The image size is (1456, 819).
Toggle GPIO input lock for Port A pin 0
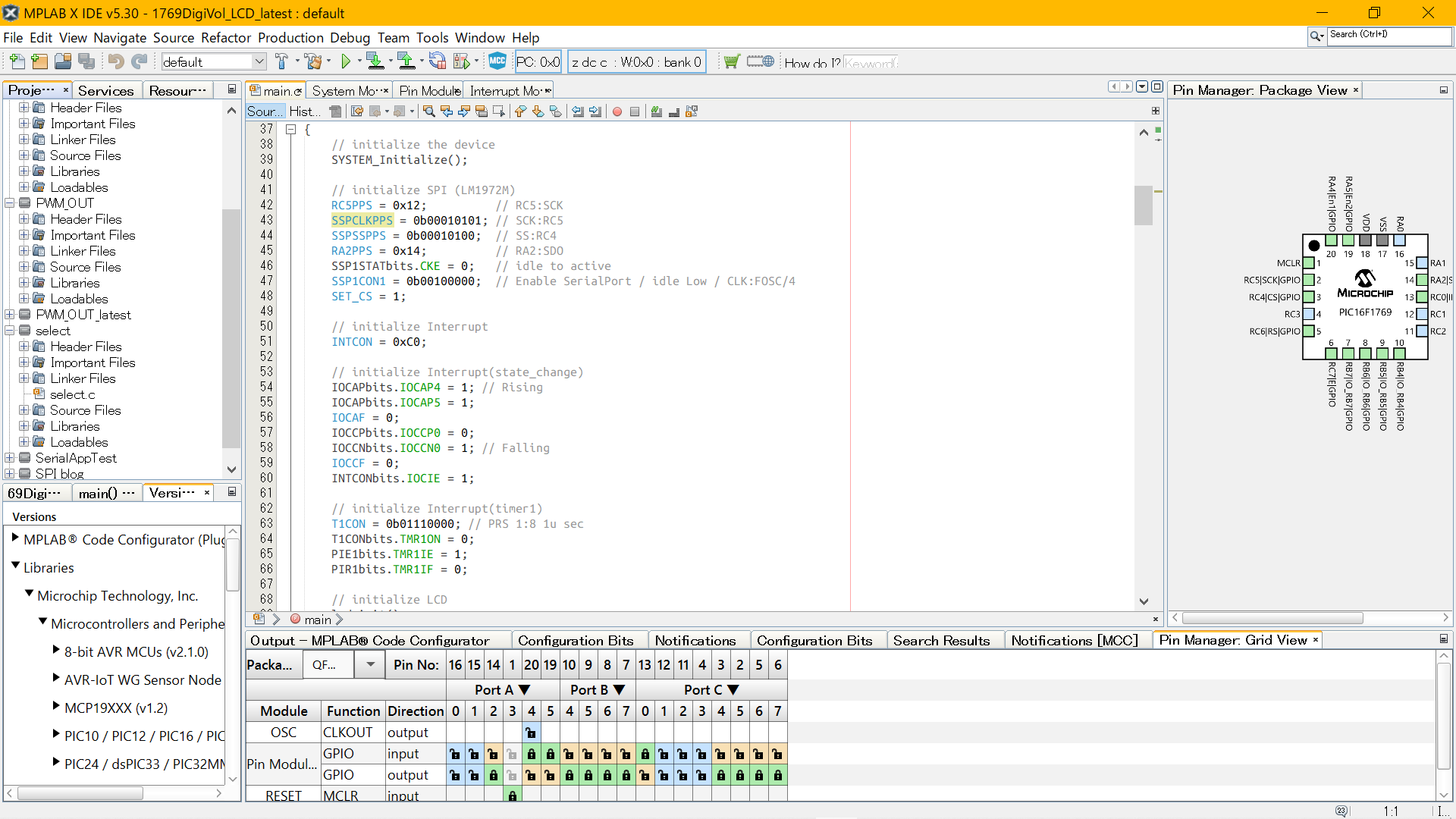(455, 754)
